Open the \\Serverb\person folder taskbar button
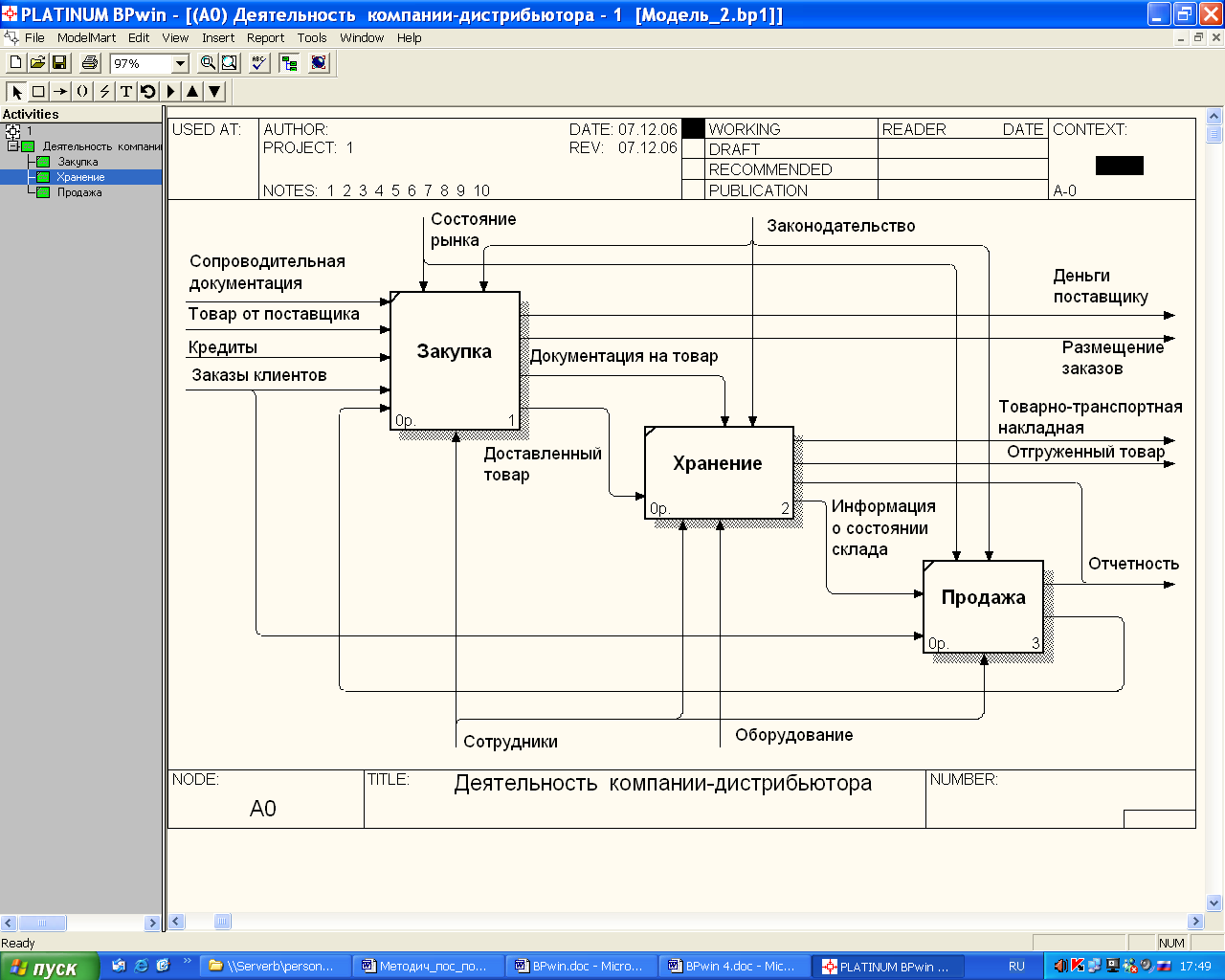1225x980 pixels. 275,967
